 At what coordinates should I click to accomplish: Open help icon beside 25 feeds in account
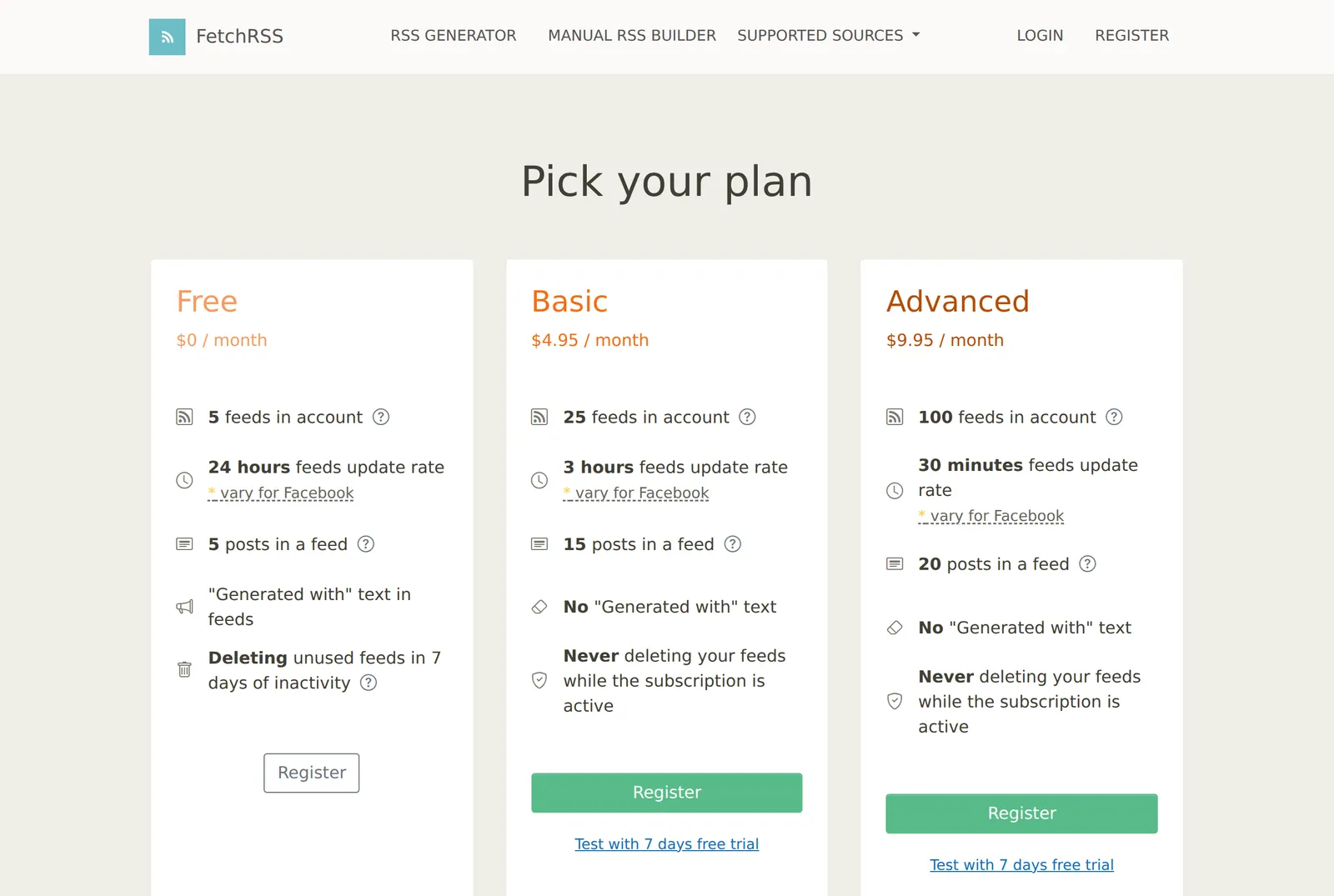pos(748,417)
